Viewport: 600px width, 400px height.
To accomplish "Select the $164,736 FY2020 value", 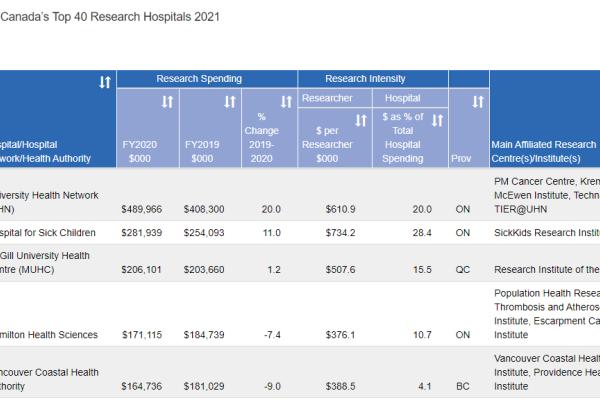I will point(142,387).
